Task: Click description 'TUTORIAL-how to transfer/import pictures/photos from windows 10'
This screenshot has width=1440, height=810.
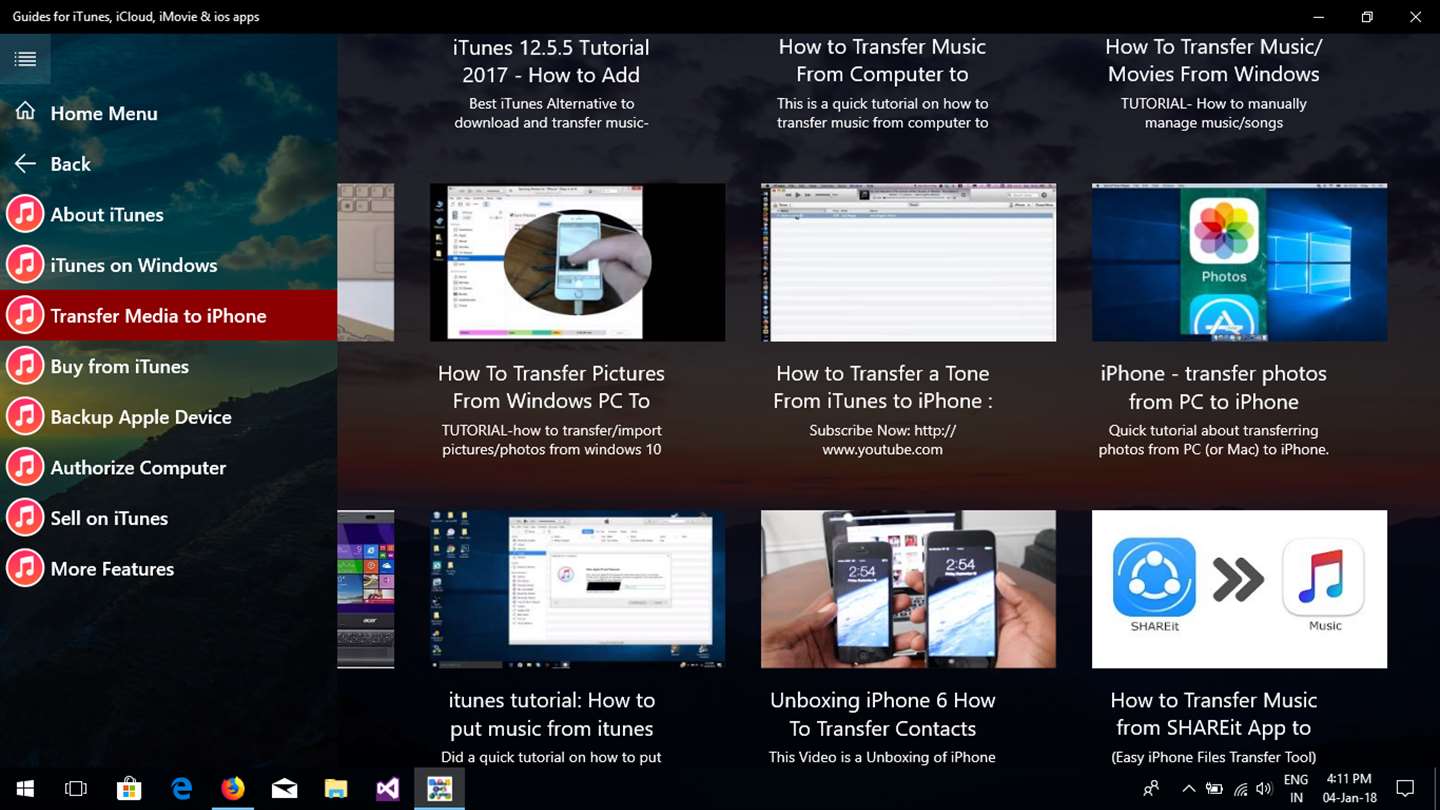Action: (551, 440)
